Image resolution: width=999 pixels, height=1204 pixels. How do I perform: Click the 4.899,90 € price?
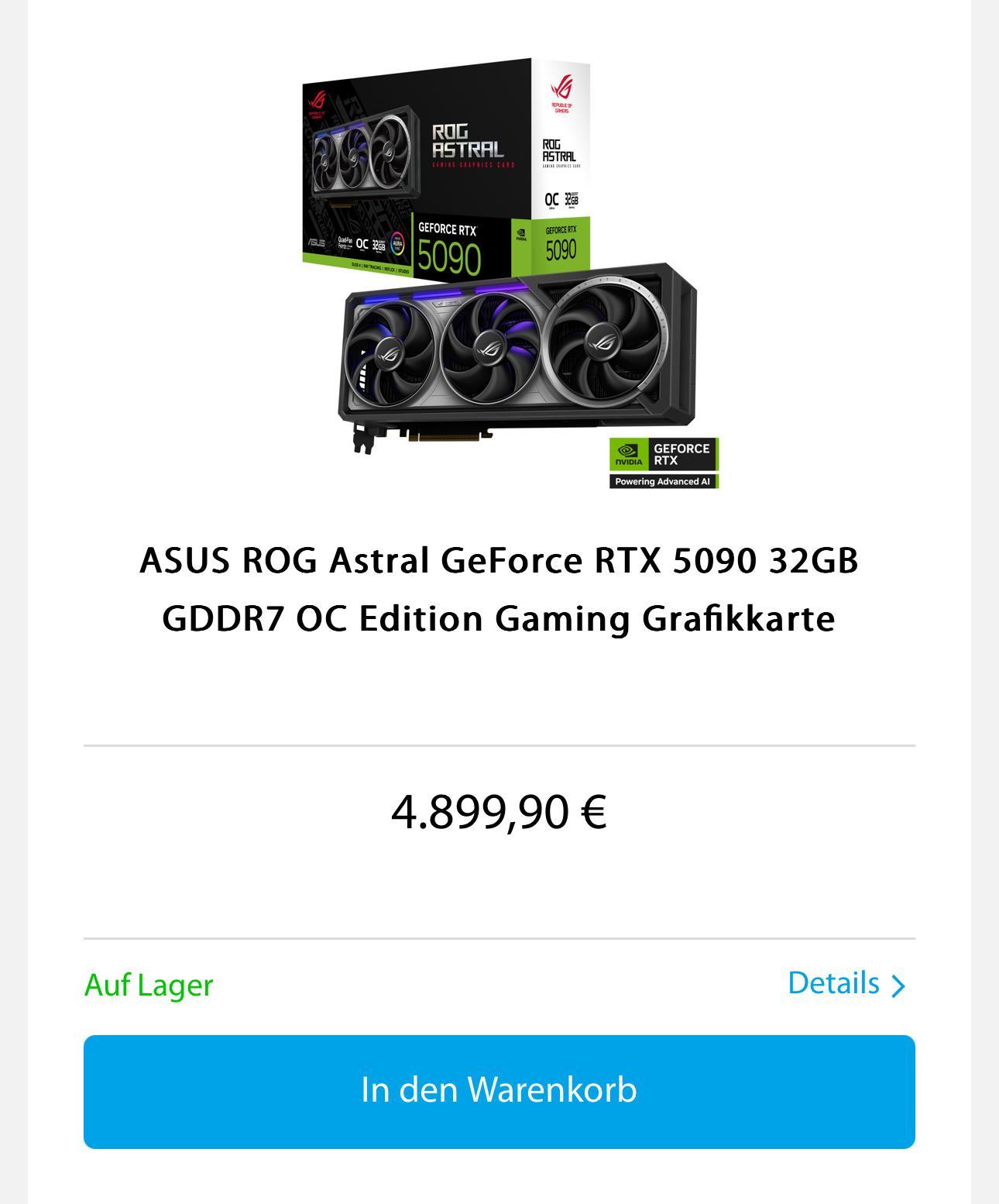pos(499,812)
